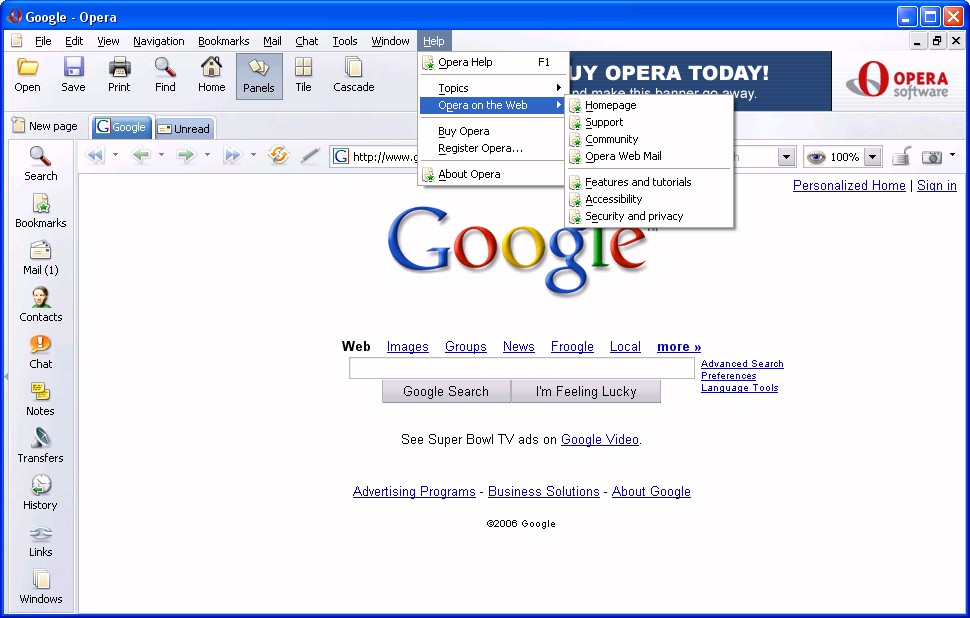The width and height of the screenshot is (970, 618).
Task: Toggle the camera images display icon
Action: (x=932, y=157)
